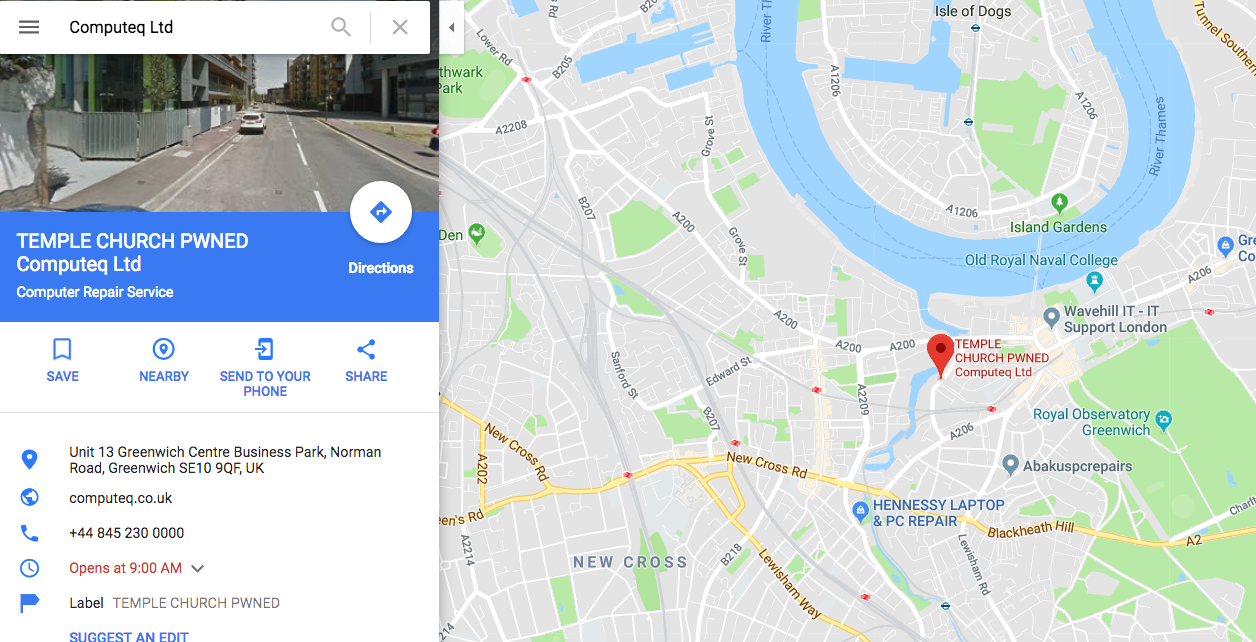Viewport: 1256px width, 642px height.
Task: Click the phone number +44 845 230 0000
Action: coord(127,533)
